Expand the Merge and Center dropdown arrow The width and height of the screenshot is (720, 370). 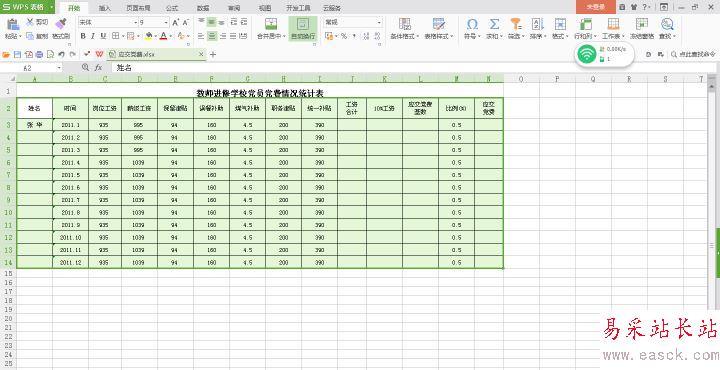(285, 36)
